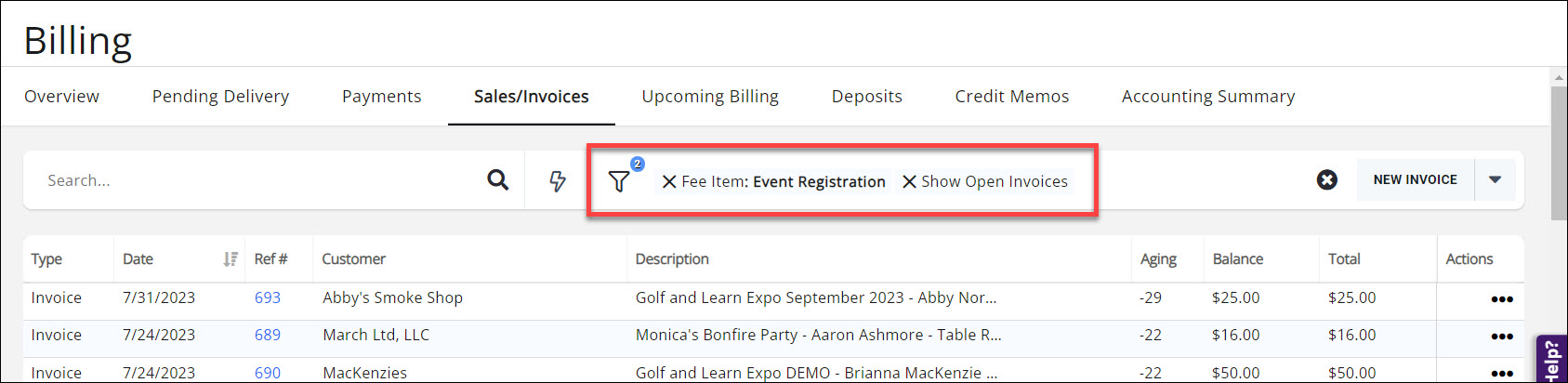Open the Help side tab
Viewport: 1568px width, 383px height.
click(x=1552, y=360)
